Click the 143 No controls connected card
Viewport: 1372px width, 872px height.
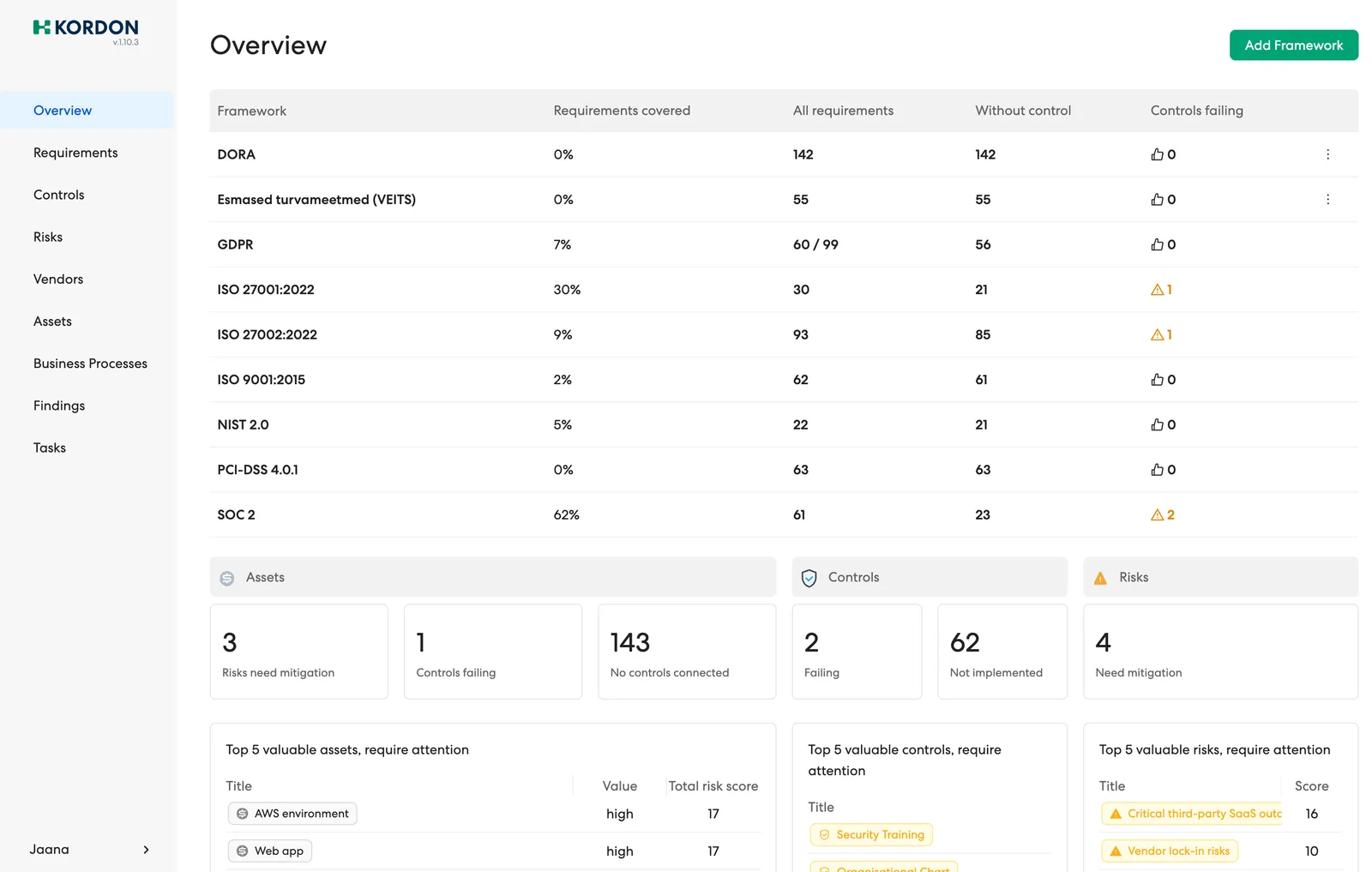tap(687, 652)
